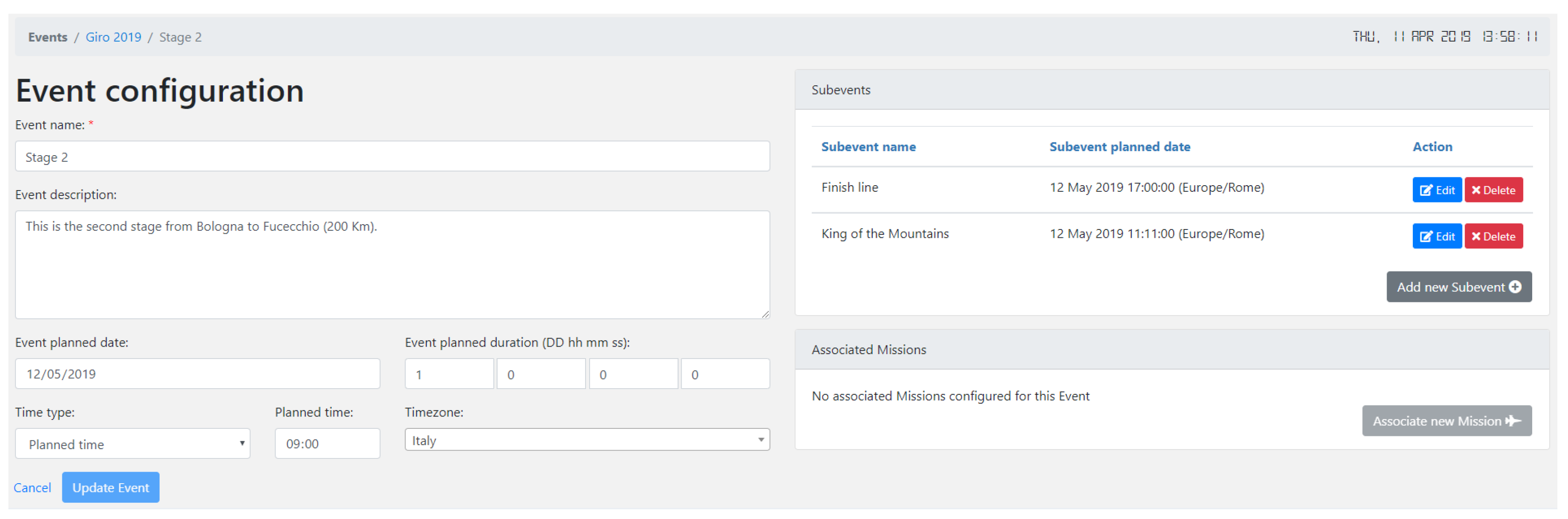Viewport: 1568px width, 519px height.
Task: Select the Event planned date field
Action: coord(197,374)
